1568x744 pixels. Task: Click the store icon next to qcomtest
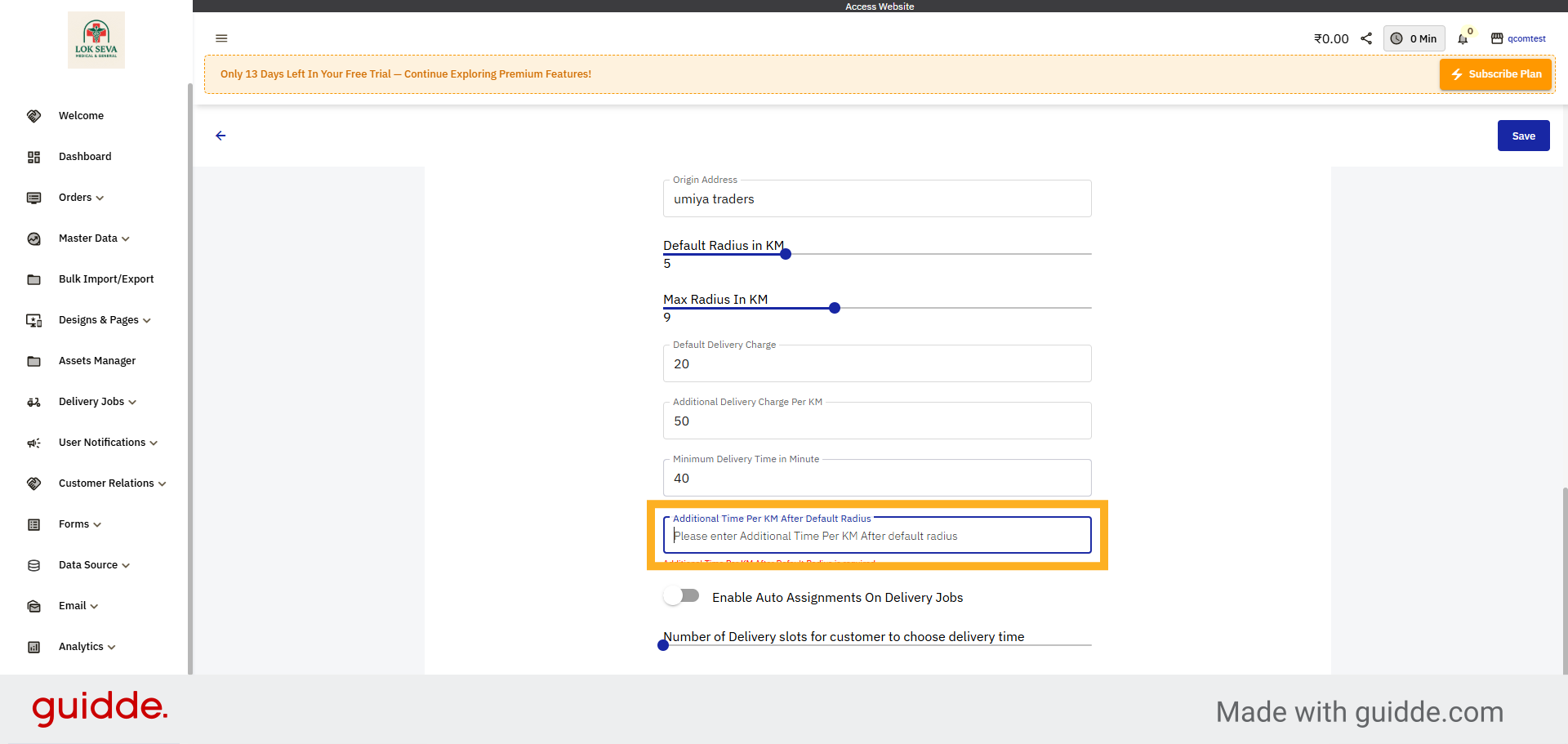tap(1497, 38)
